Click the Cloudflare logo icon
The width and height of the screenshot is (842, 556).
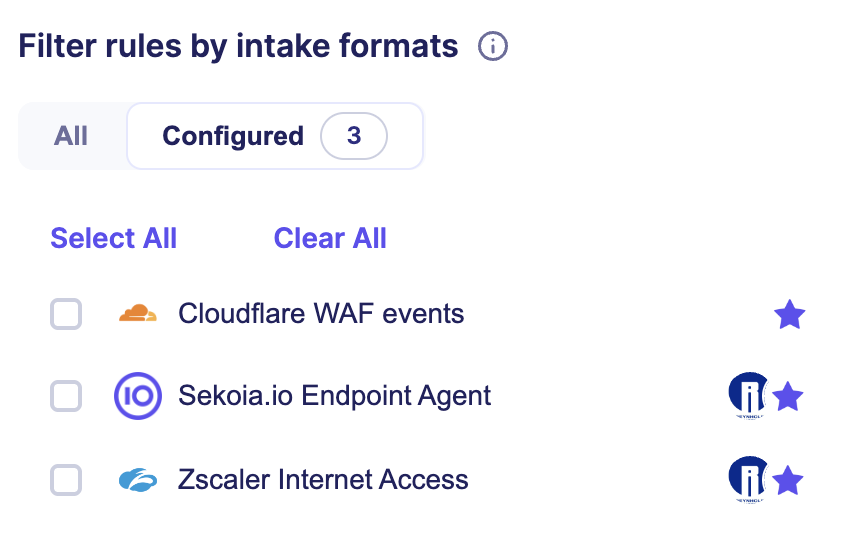[x=138, y=314]
